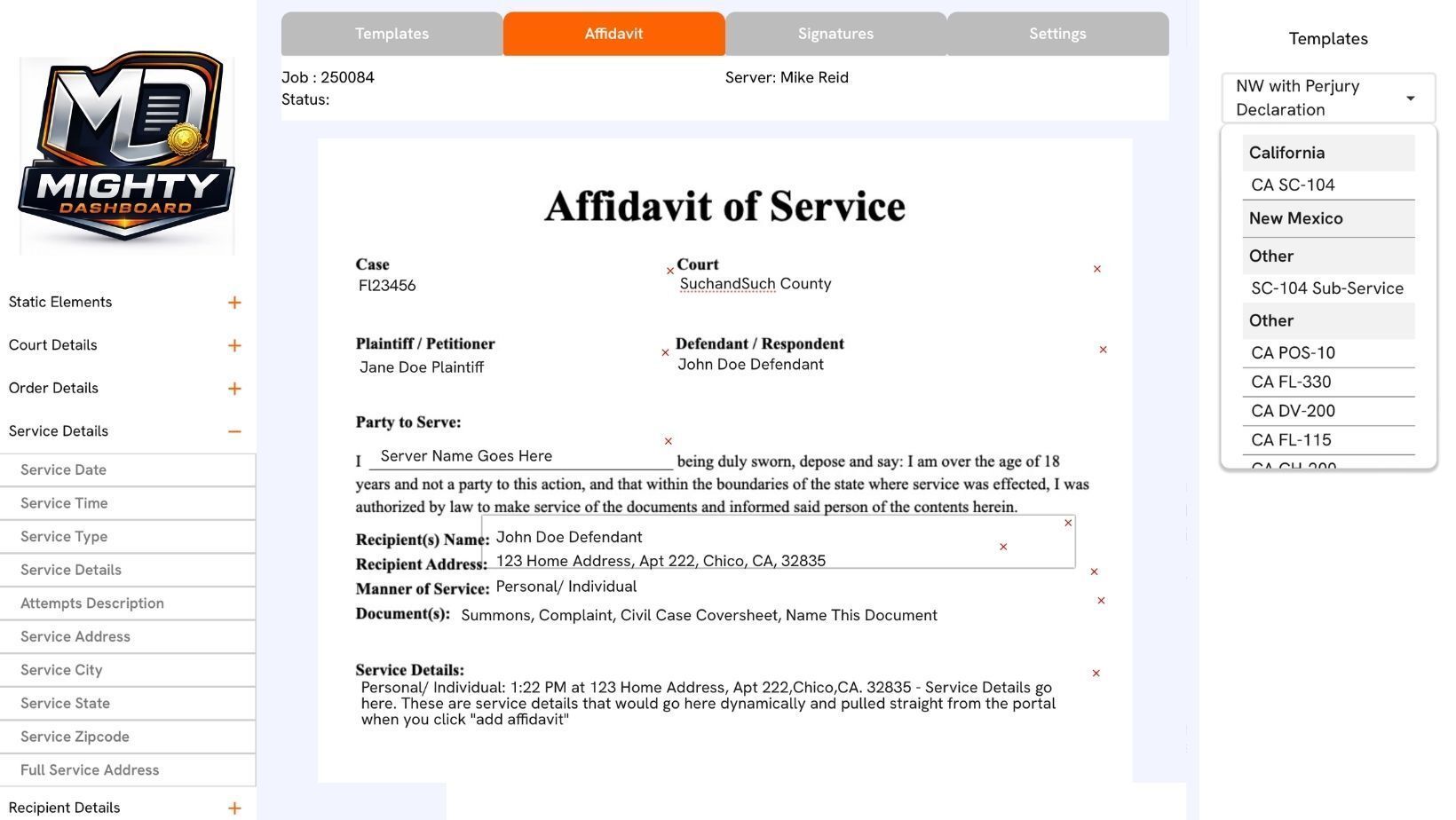The width and height of the screenshot is (1456, 820).
Task: Add the Full Service Address element
Action: [x=128, y=770]
